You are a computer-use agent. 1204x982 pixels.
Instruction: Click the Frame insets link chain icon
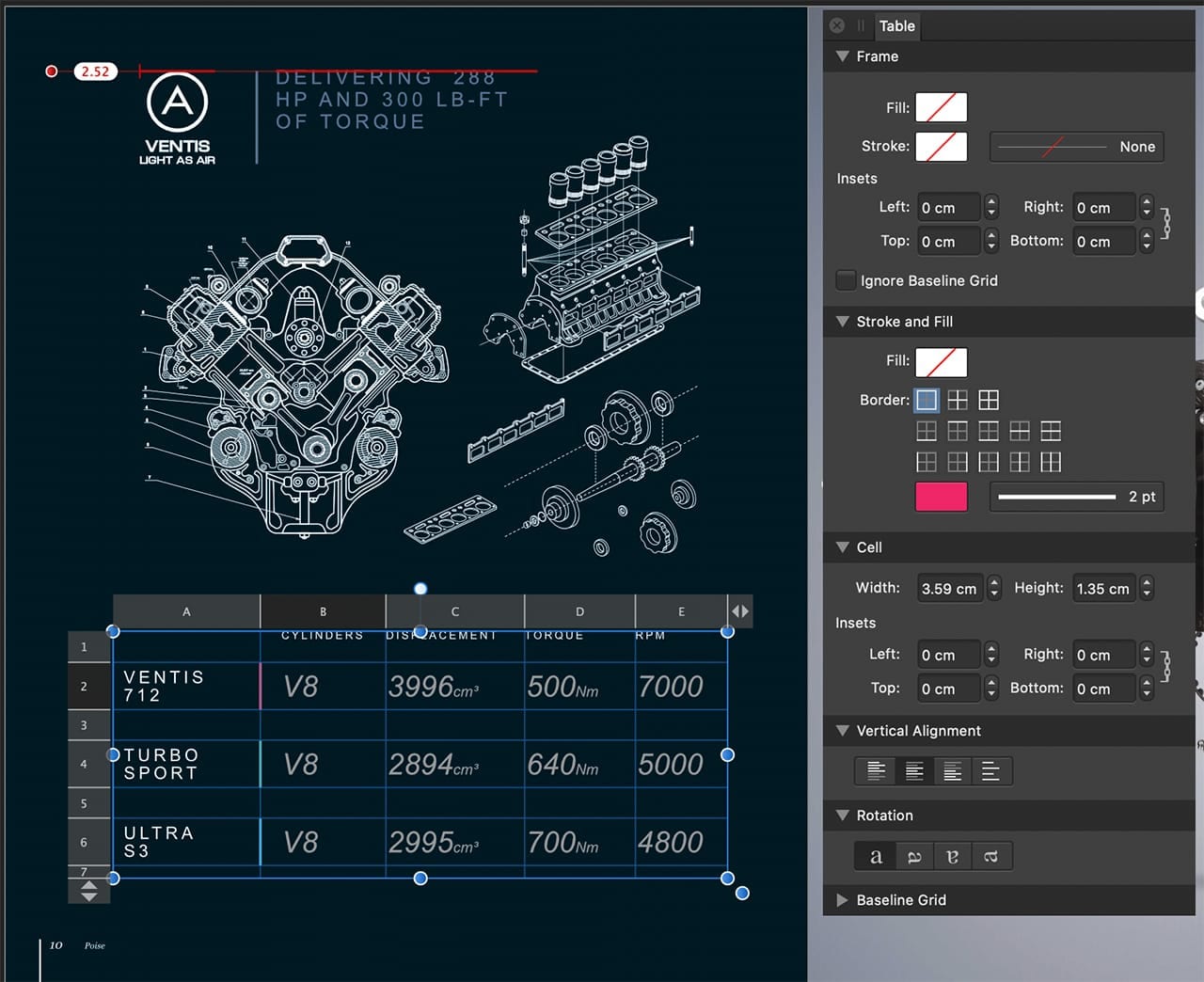click(1165, 224)
